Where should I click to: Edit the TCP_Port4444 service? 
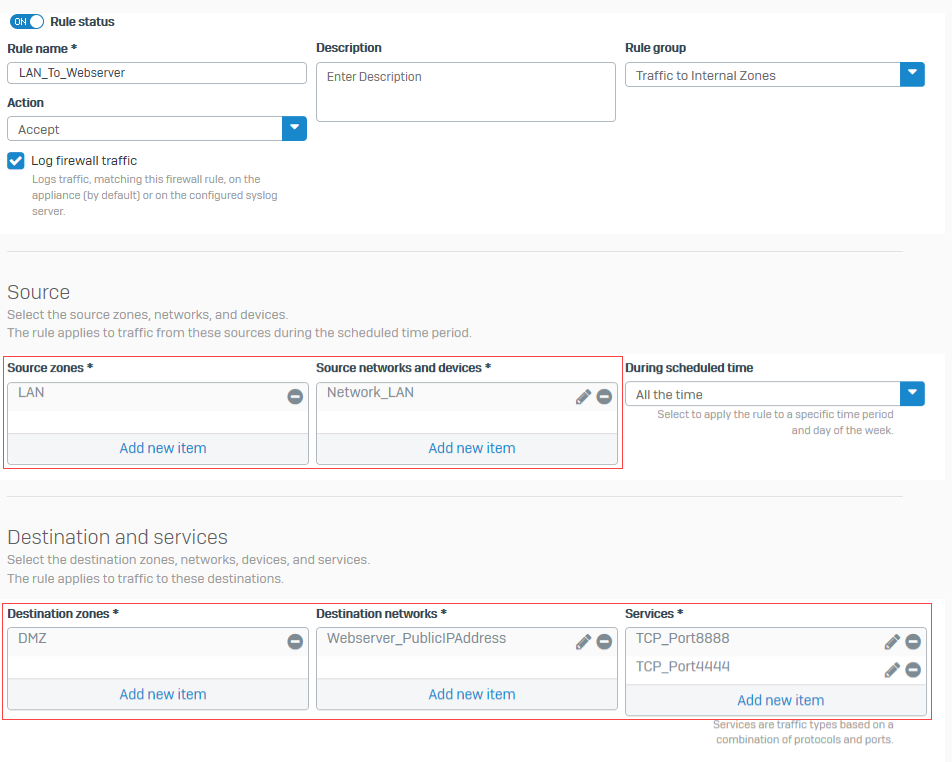(892, 670)
